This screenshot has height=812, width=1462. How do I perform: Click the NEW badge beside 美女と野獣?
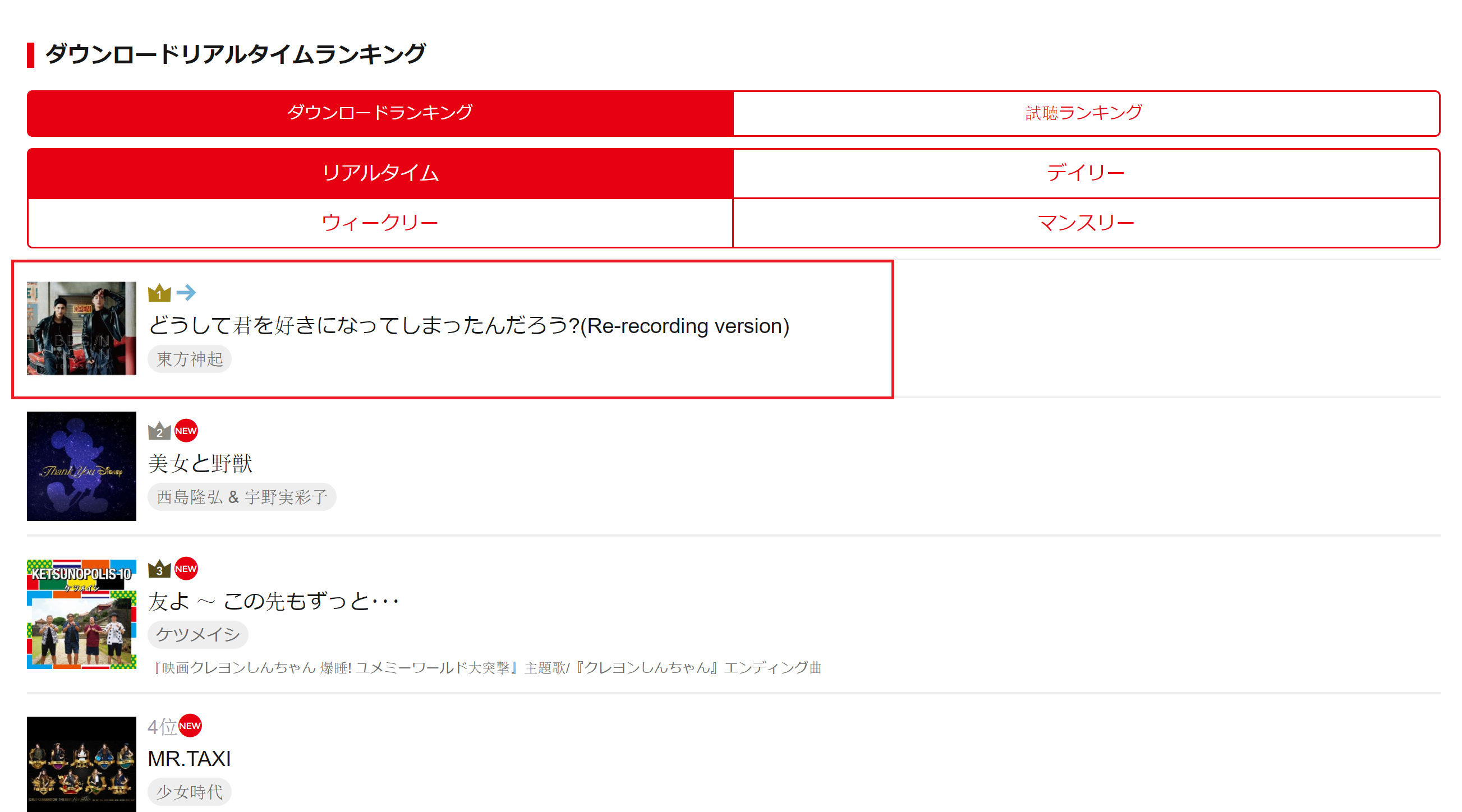[186, 431]
